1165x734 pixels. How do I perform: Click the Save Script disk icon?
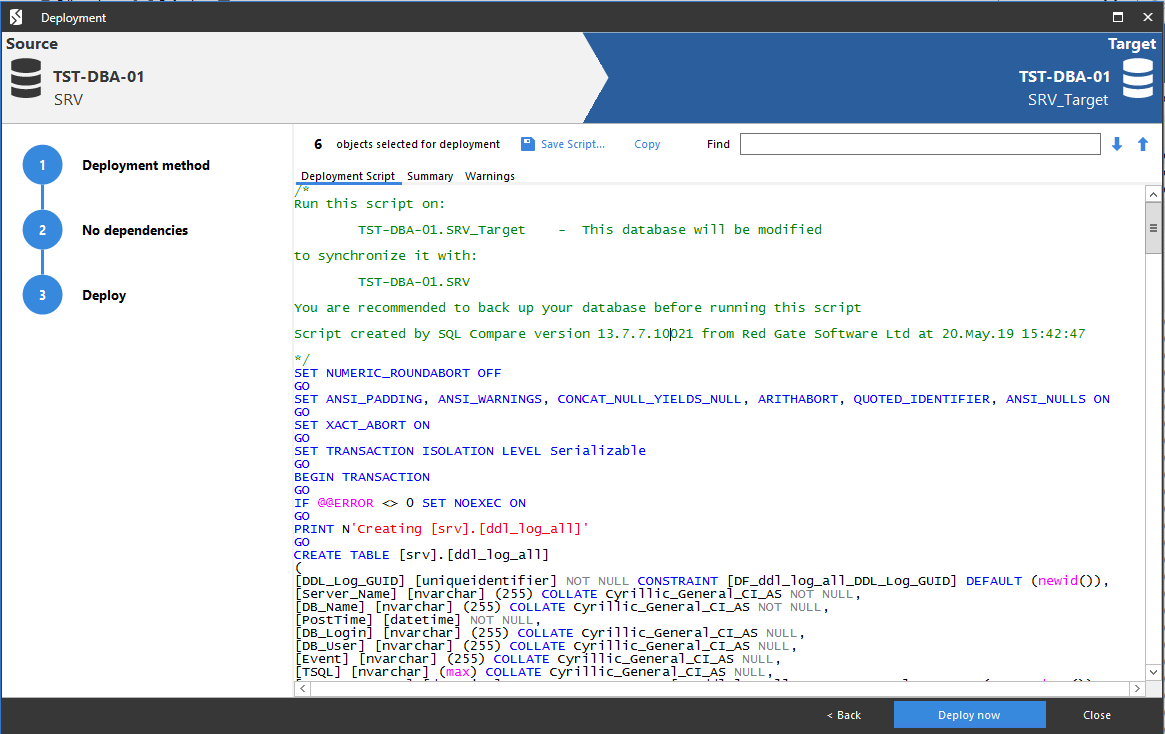click(528, 143)
